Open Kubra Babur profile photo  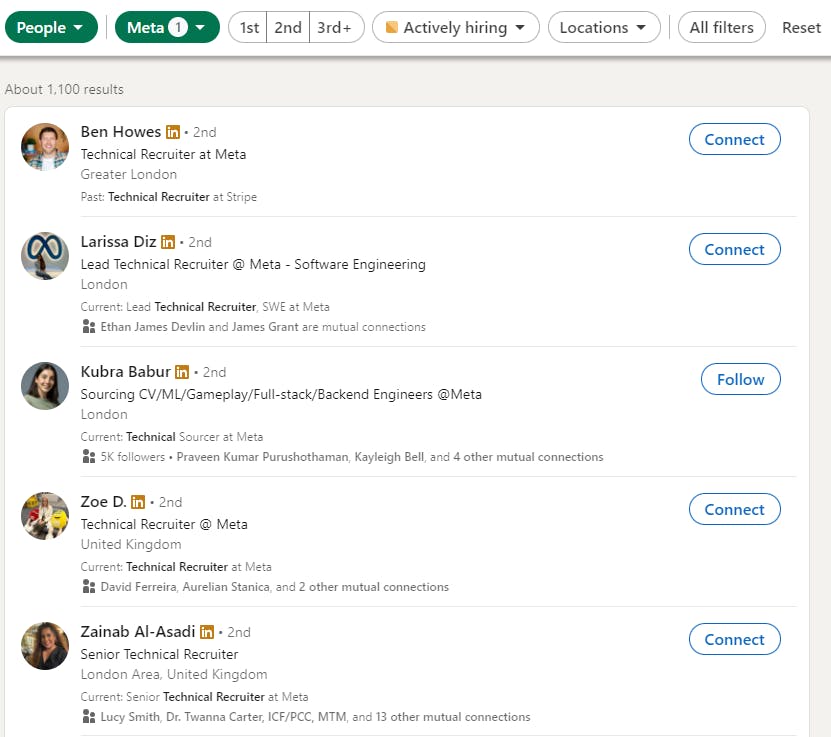click(x=45, y=386)
